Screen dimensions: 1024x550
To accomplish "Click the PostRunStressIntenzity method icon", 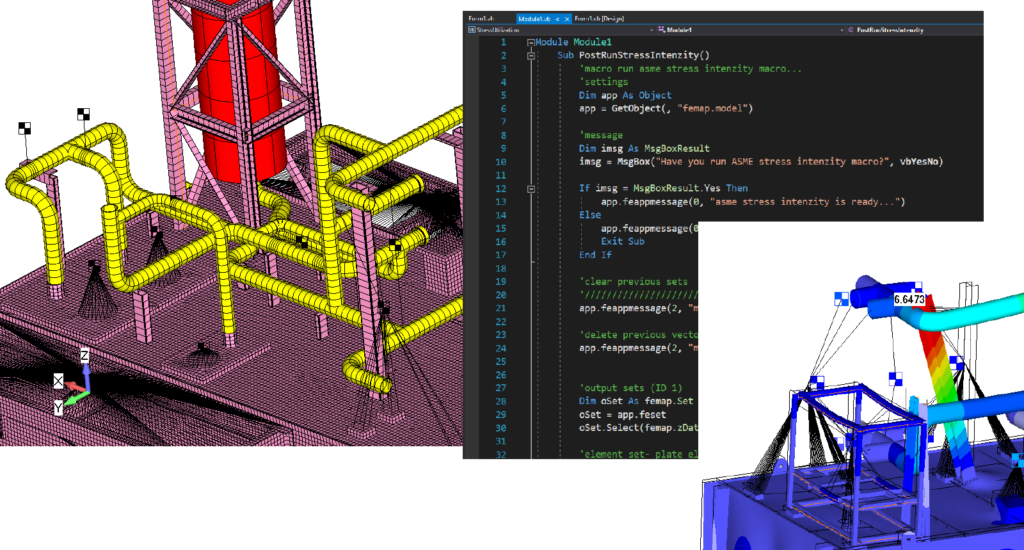I will (851, 30).
